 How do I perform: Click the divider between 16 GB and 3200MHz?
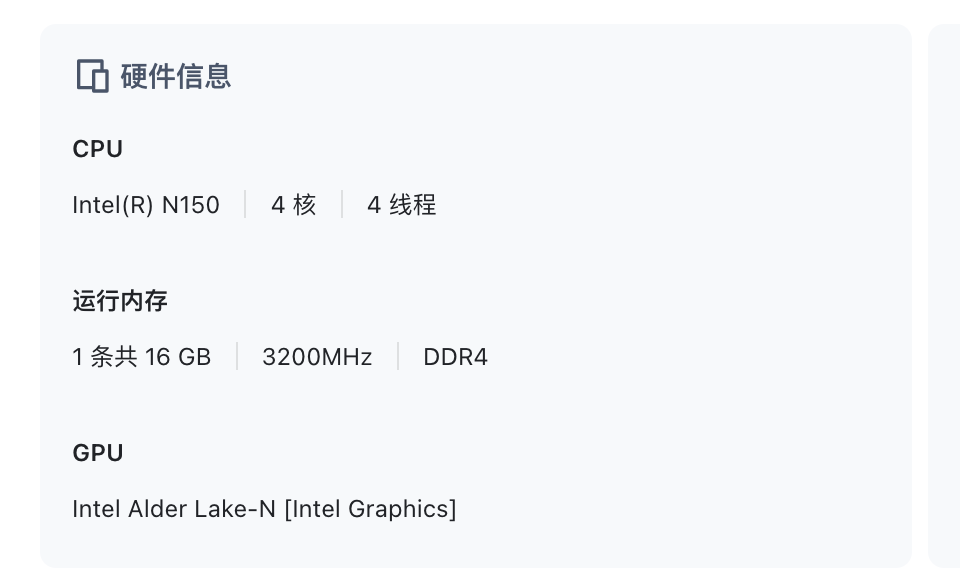click(237, 357)
